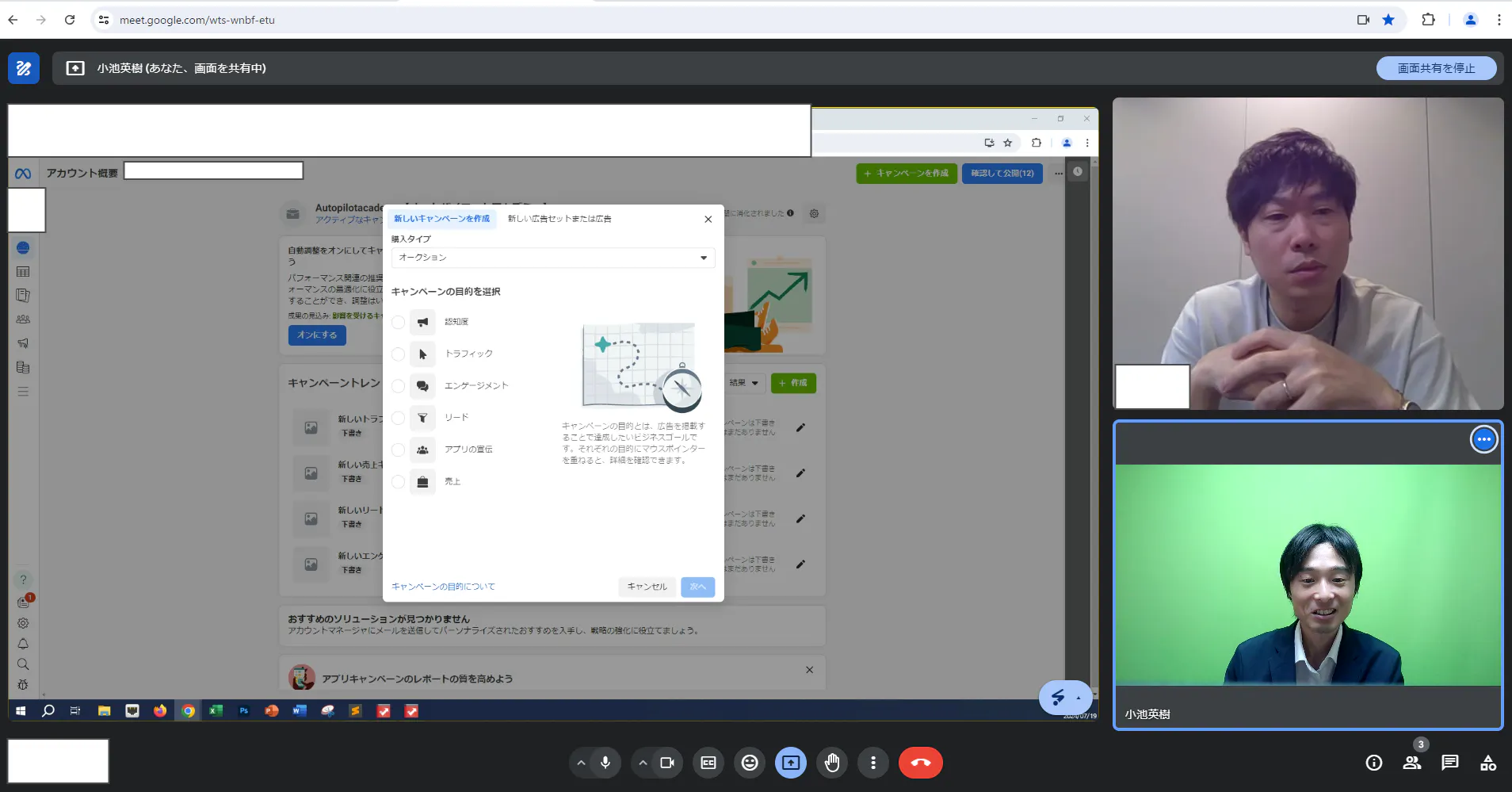Select 新しいキャンペーンを作成 tab
The height and width of the screenshot is (792, 1512).
441,219
